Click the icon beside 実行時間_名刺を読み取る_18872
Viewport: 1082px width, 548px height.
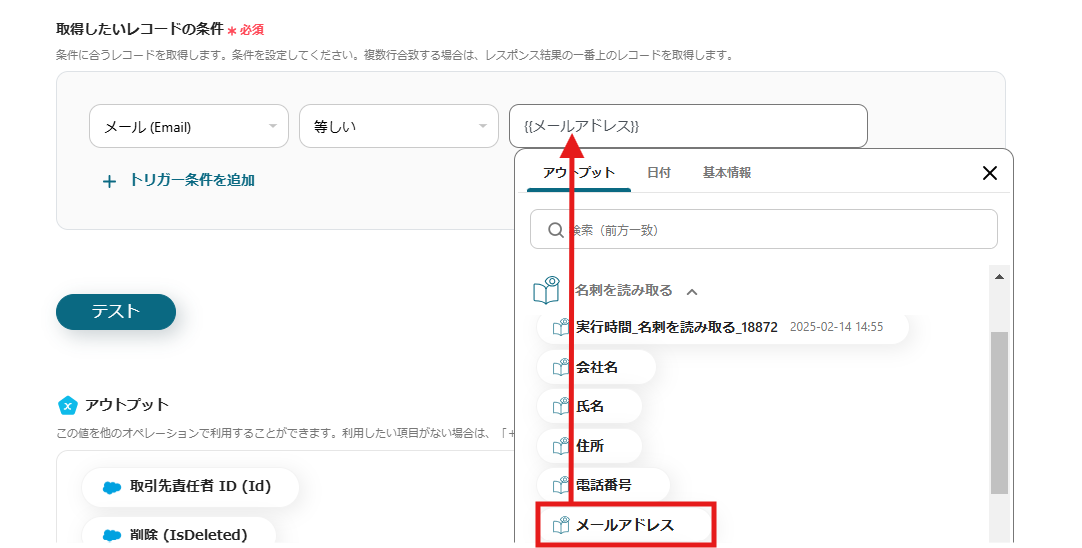(x=561, y=327)
